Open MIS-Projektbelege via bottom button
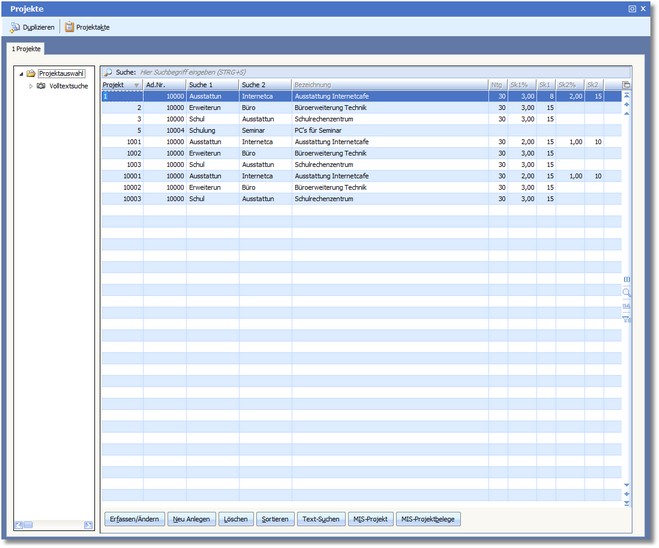This screenshot has height=548, width=659. 428,519
